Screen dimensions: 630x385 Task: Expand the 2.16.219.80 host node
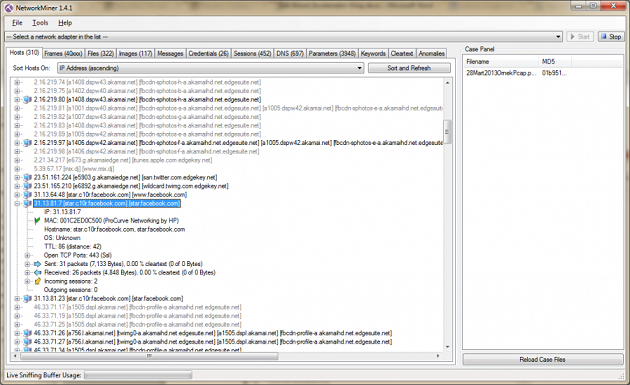17,99
